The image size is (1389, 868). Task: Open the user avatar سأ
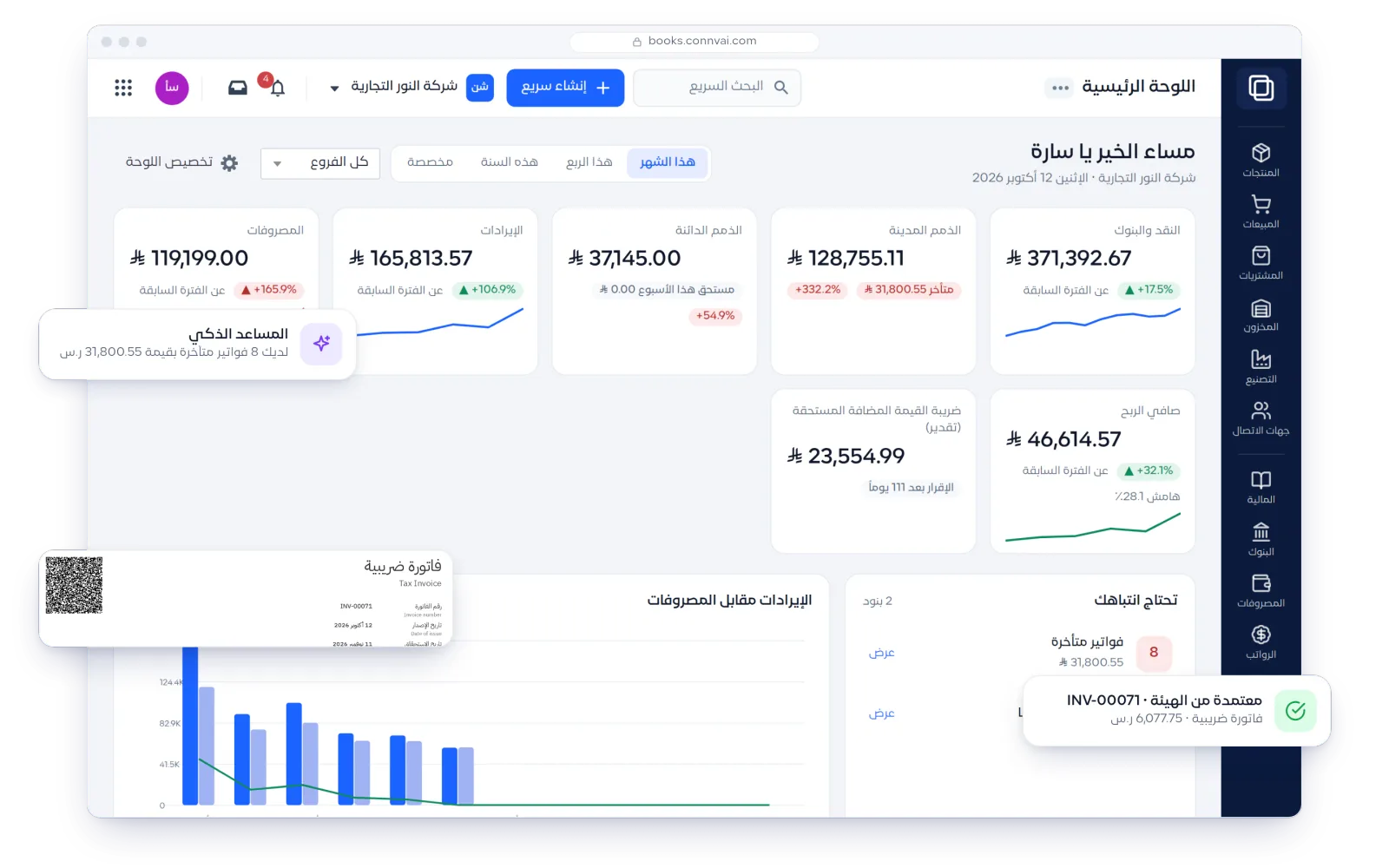[172, 88]
